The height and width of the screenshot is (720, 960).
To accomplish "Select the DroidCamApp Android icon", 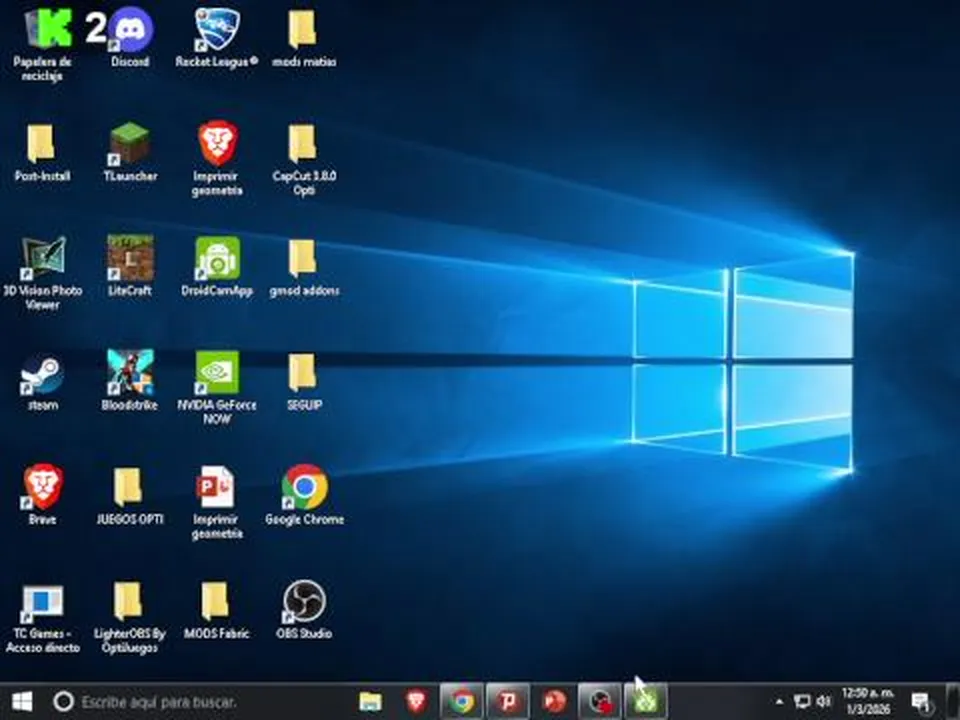I will point(217,267).
